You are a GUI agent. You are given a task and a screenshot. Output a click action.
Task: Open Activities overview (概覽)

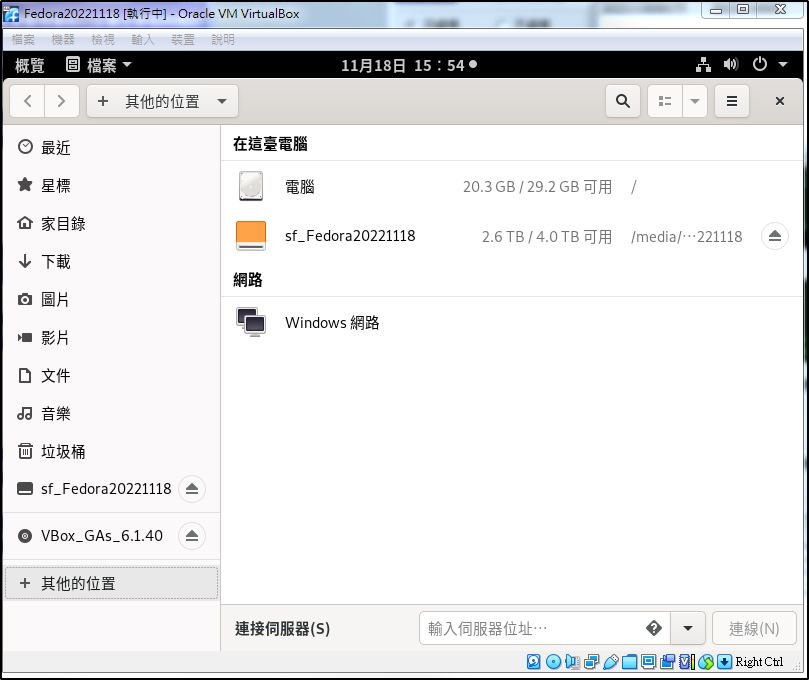29,65
